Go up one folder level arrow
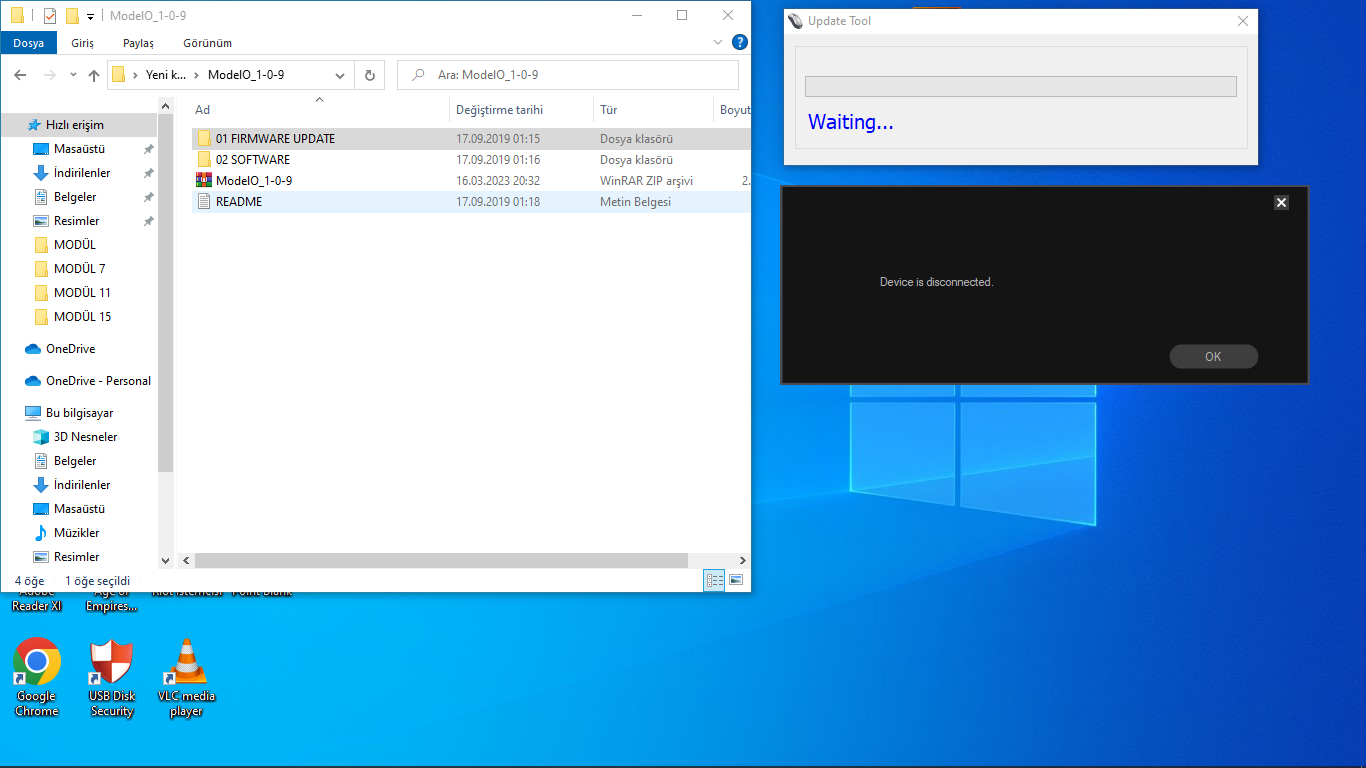Viewport: 1366px width, 768px height. click(94, 75)
